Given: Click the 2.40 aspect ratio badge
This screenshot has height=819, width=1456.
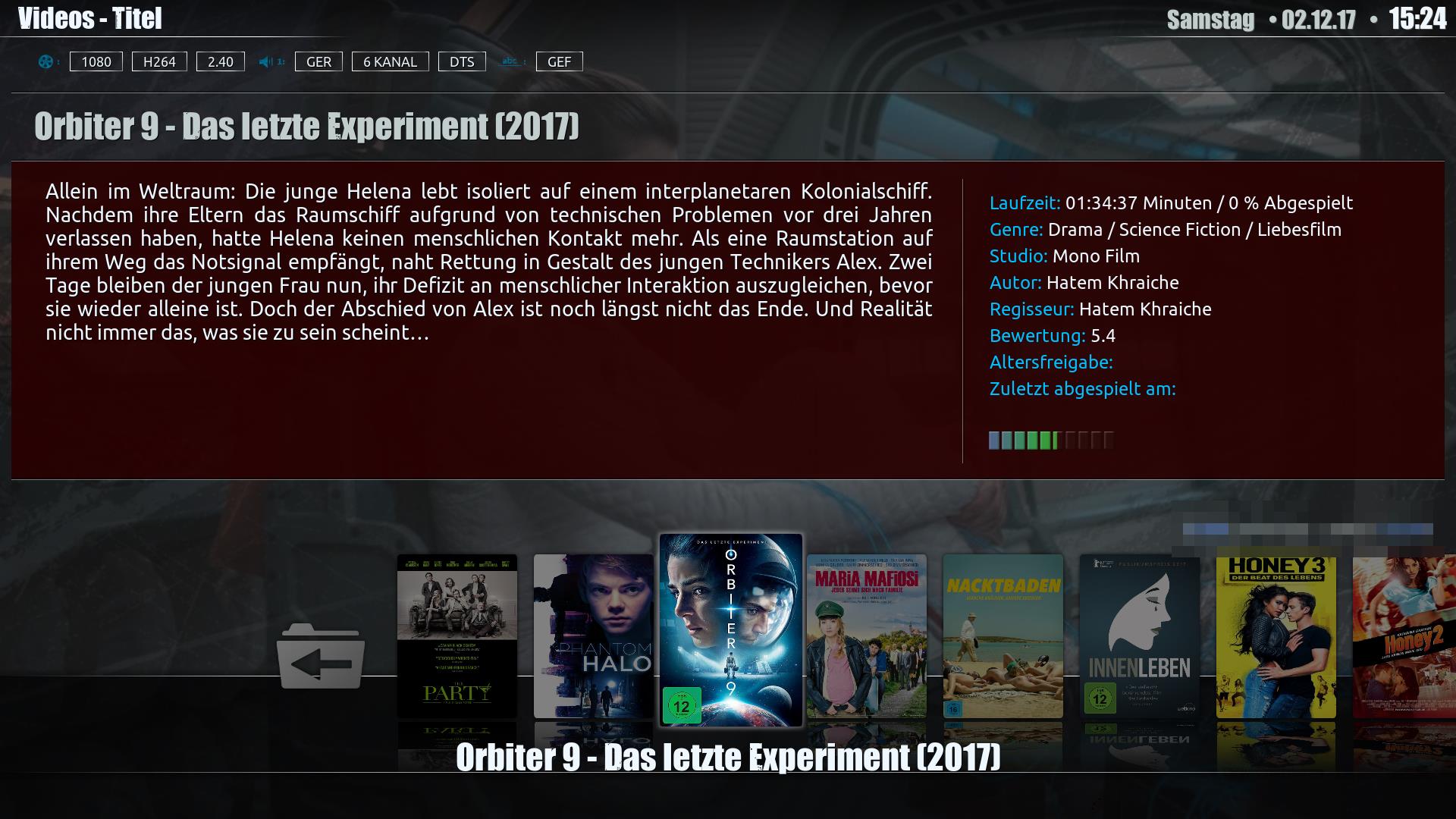Looking at the screenshot, I should click(x=221, y=61).
